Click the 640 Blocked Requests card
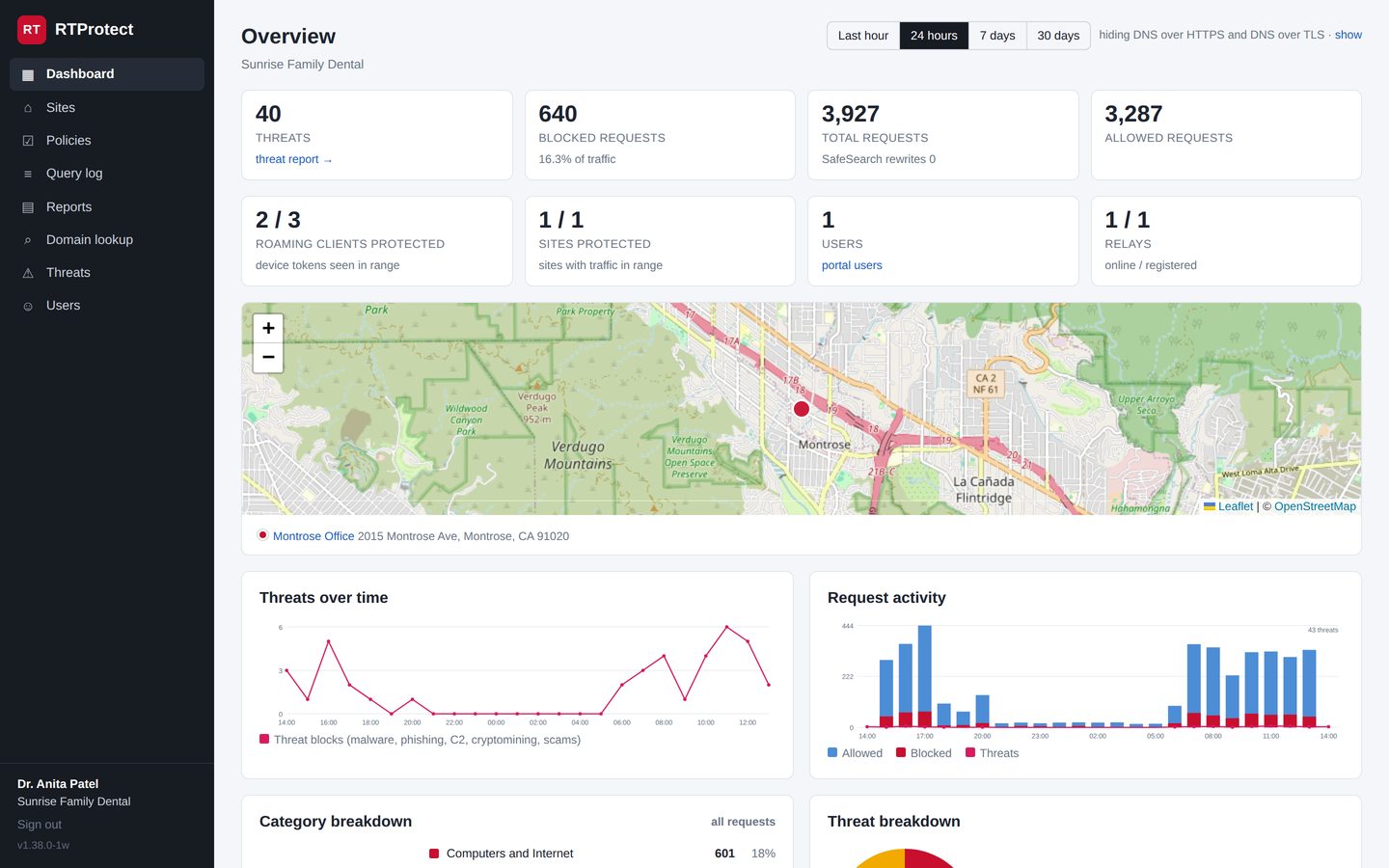This screenshot has width=1389, height=868. pyautogui.click(x=660, y=135)
